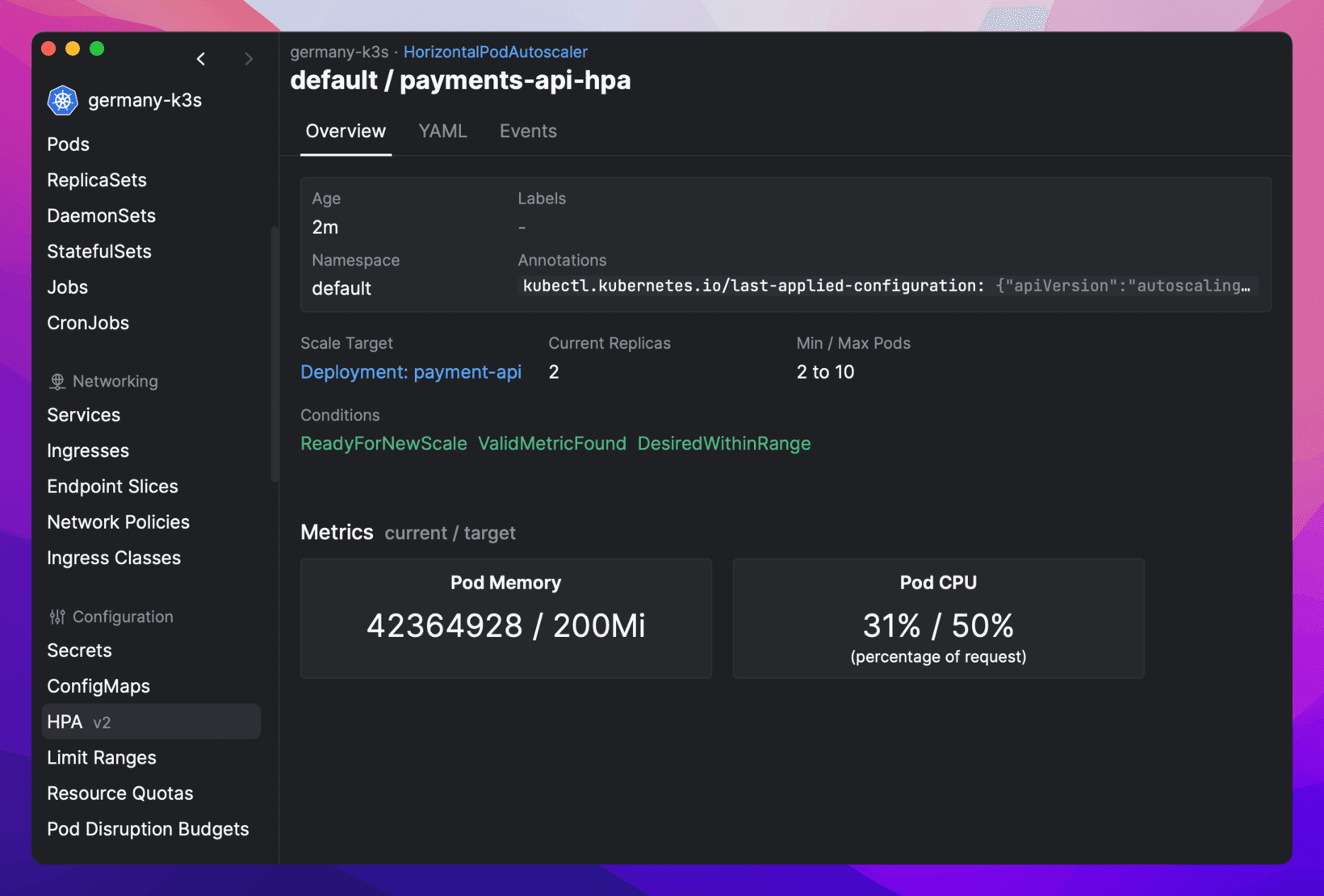Open the Pods section in the sidebar
Viewport: 1324px width, 896px height.
pos(68,144)
